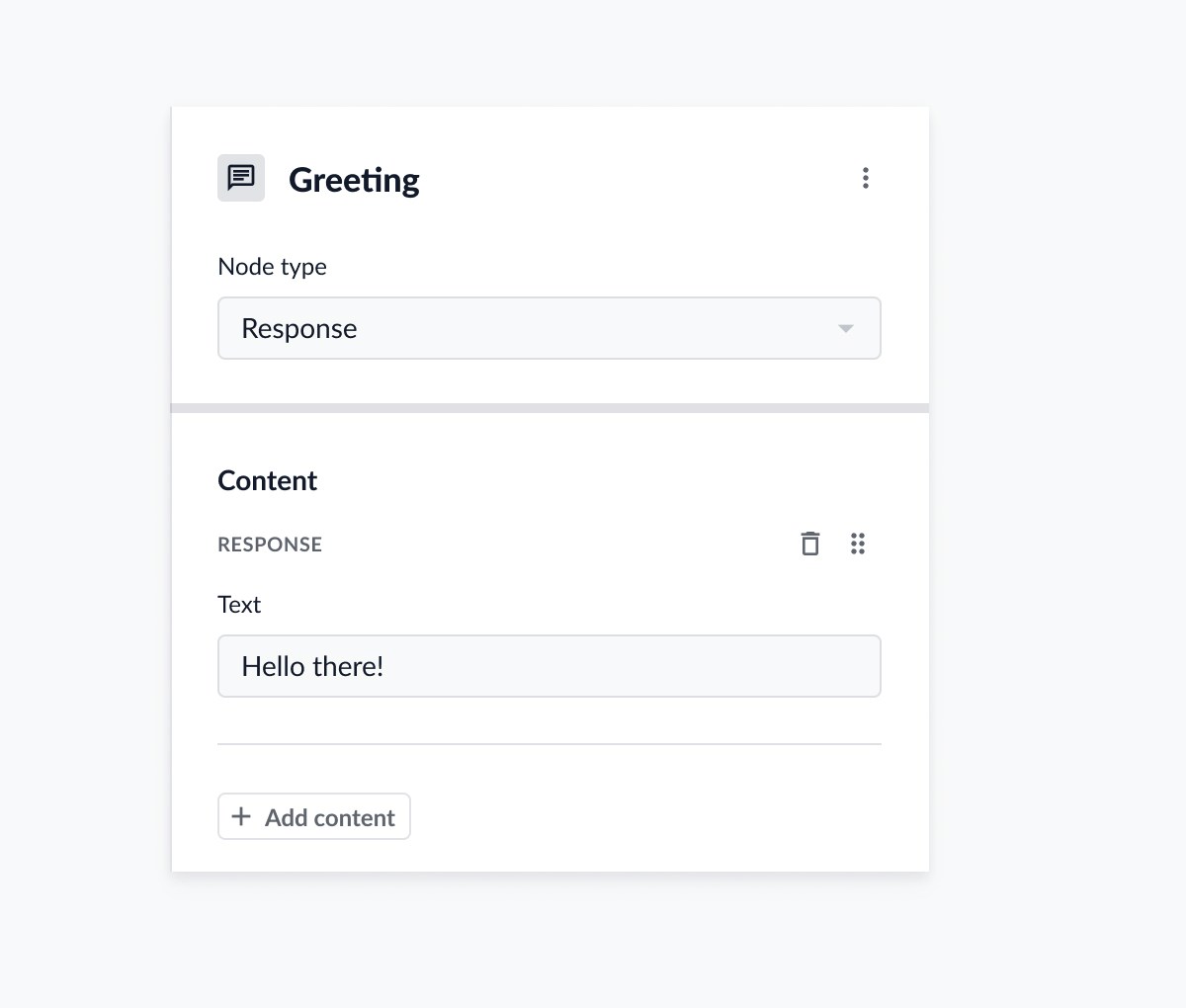Click the Node type field label
The image size is (1186, 1008).
point(272,267)
